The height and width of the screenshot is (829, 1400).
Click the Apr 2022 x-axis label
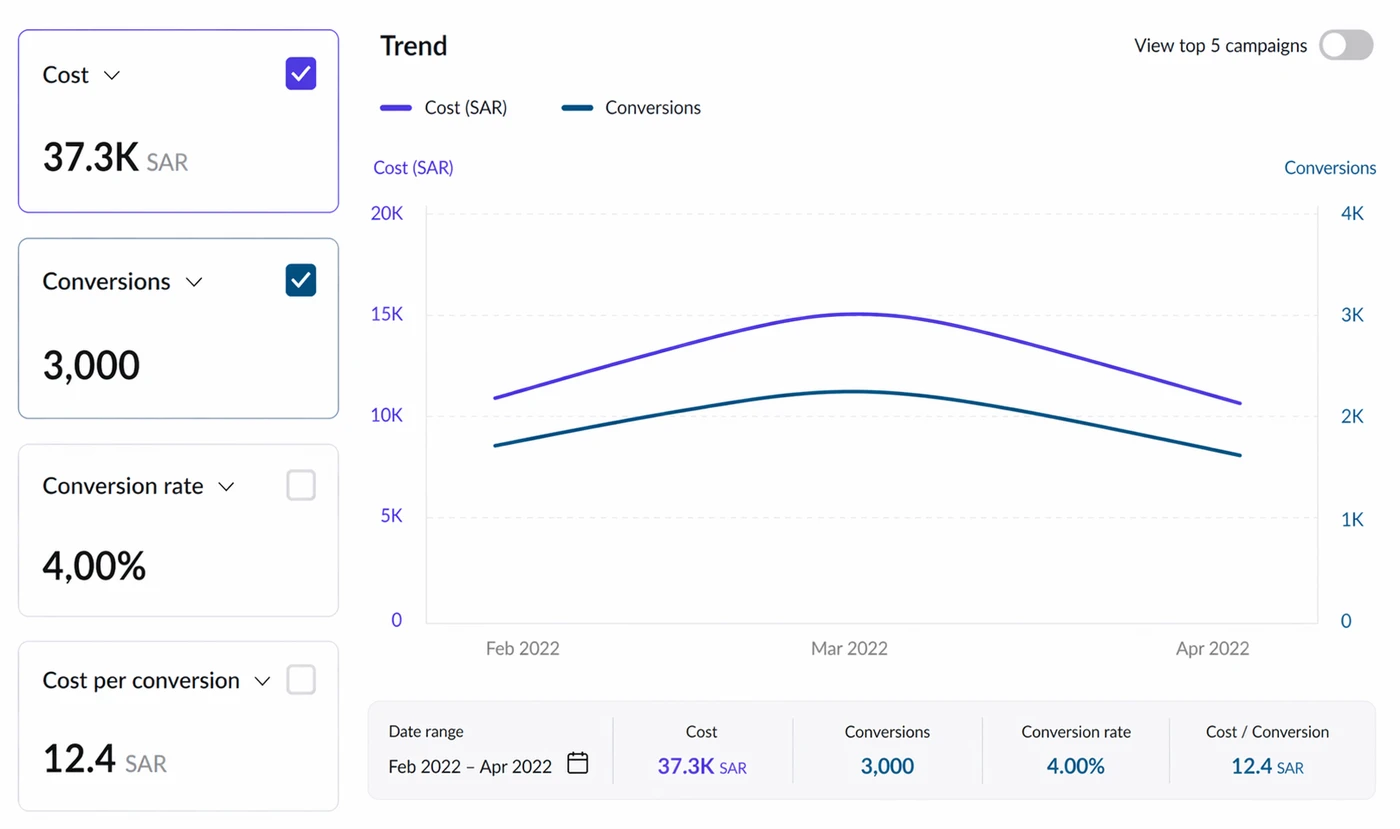pos(1213,648)
